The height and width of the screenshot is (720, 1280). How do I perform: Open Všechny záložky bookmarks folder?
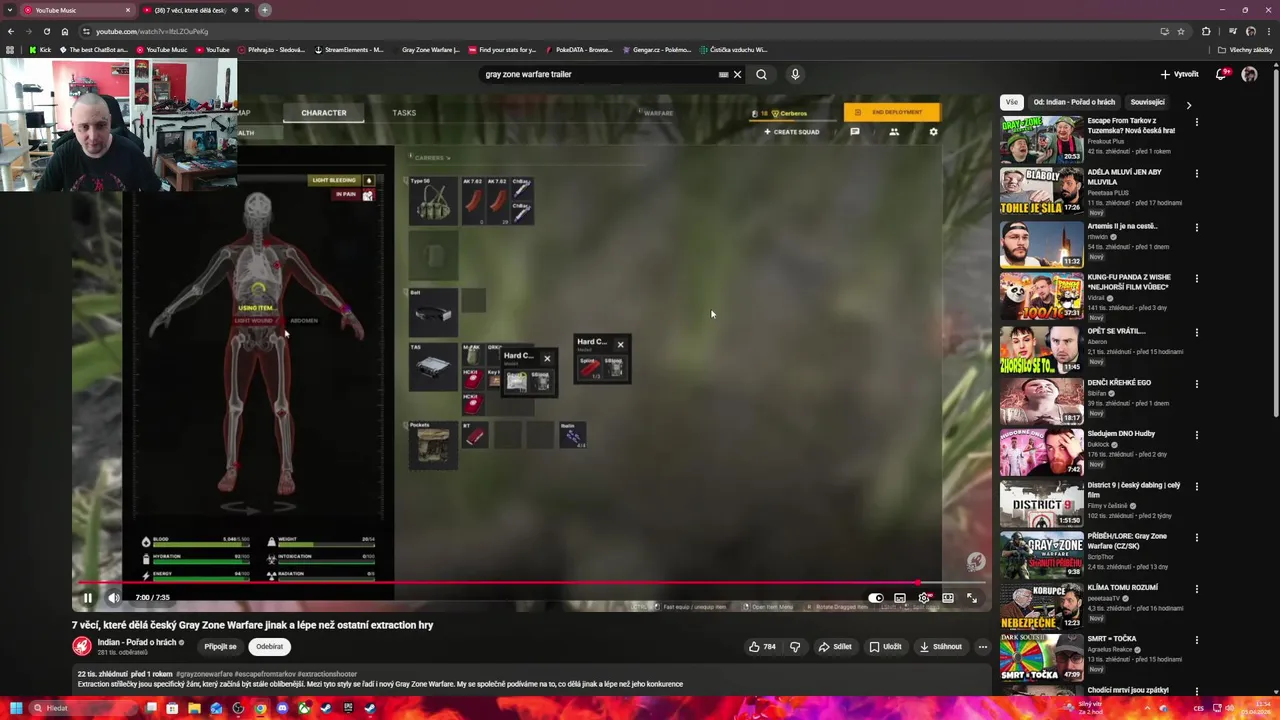pos(1245,50)
